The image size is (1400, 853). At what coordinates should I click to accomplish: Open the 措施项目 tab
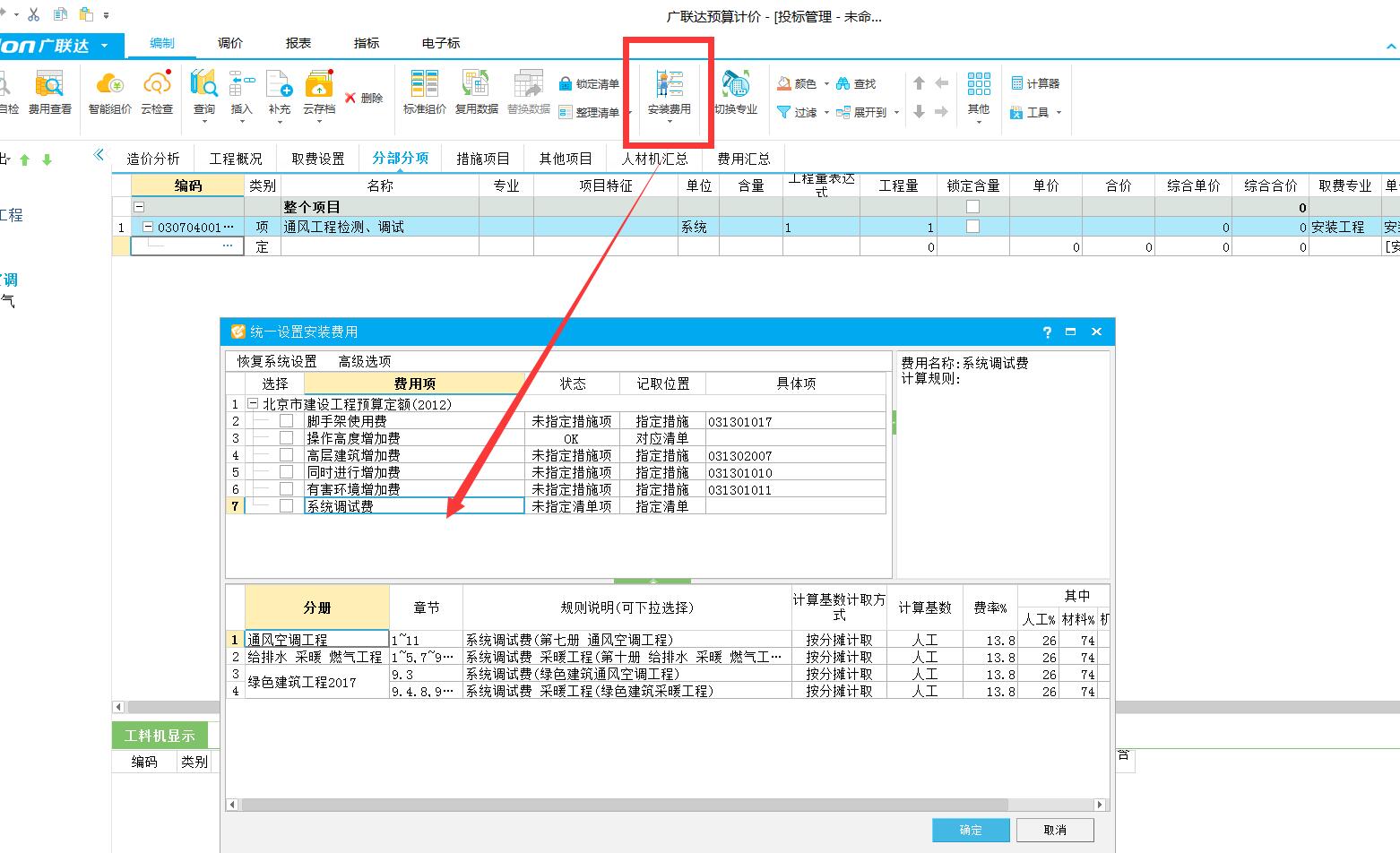pos(483,159)
